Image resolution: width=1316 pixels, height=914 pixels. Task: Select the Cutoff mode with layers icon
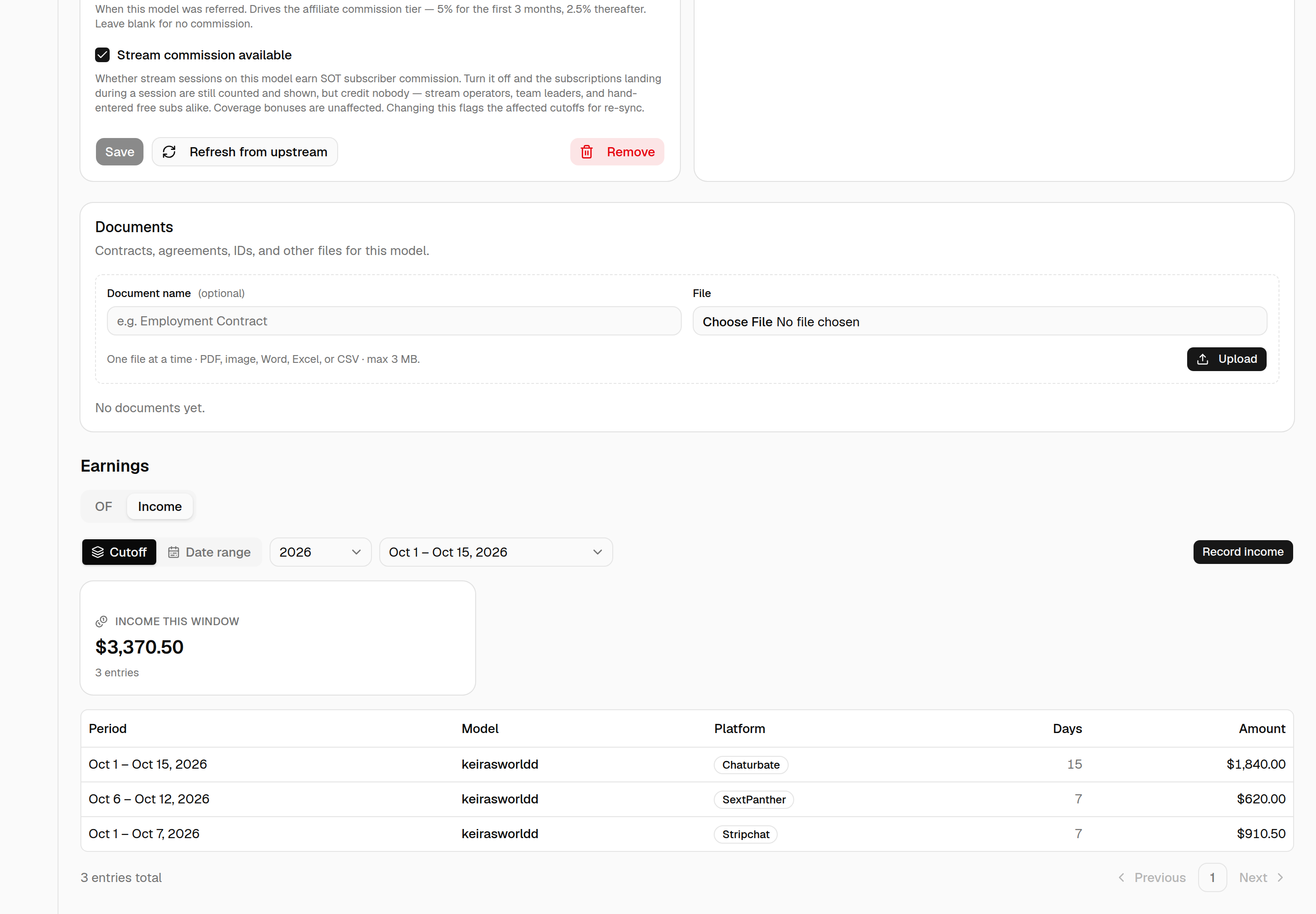(119, 552)
